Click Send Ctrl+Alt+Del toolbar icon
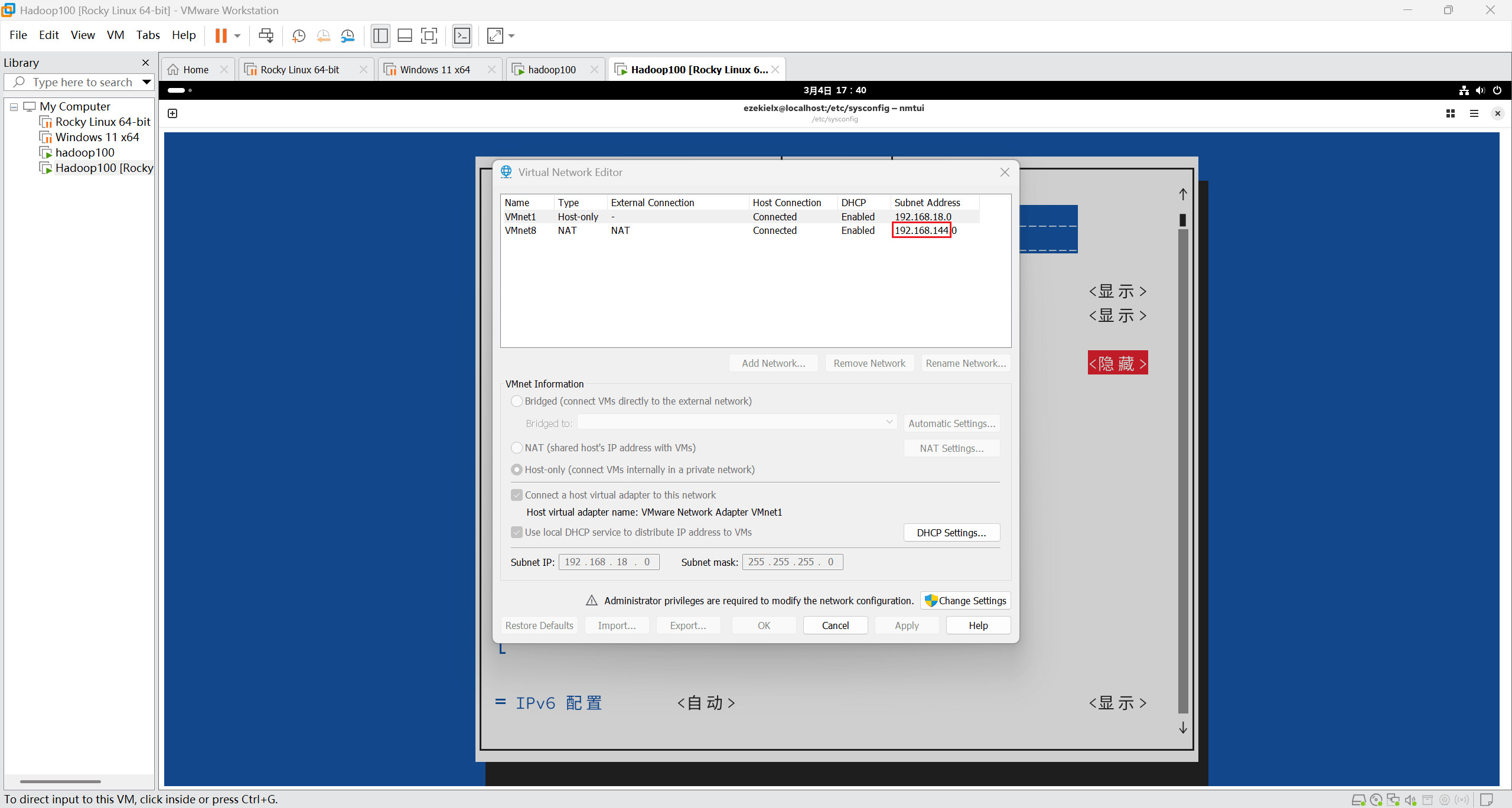1512x808 pixels. coord(266,36)
